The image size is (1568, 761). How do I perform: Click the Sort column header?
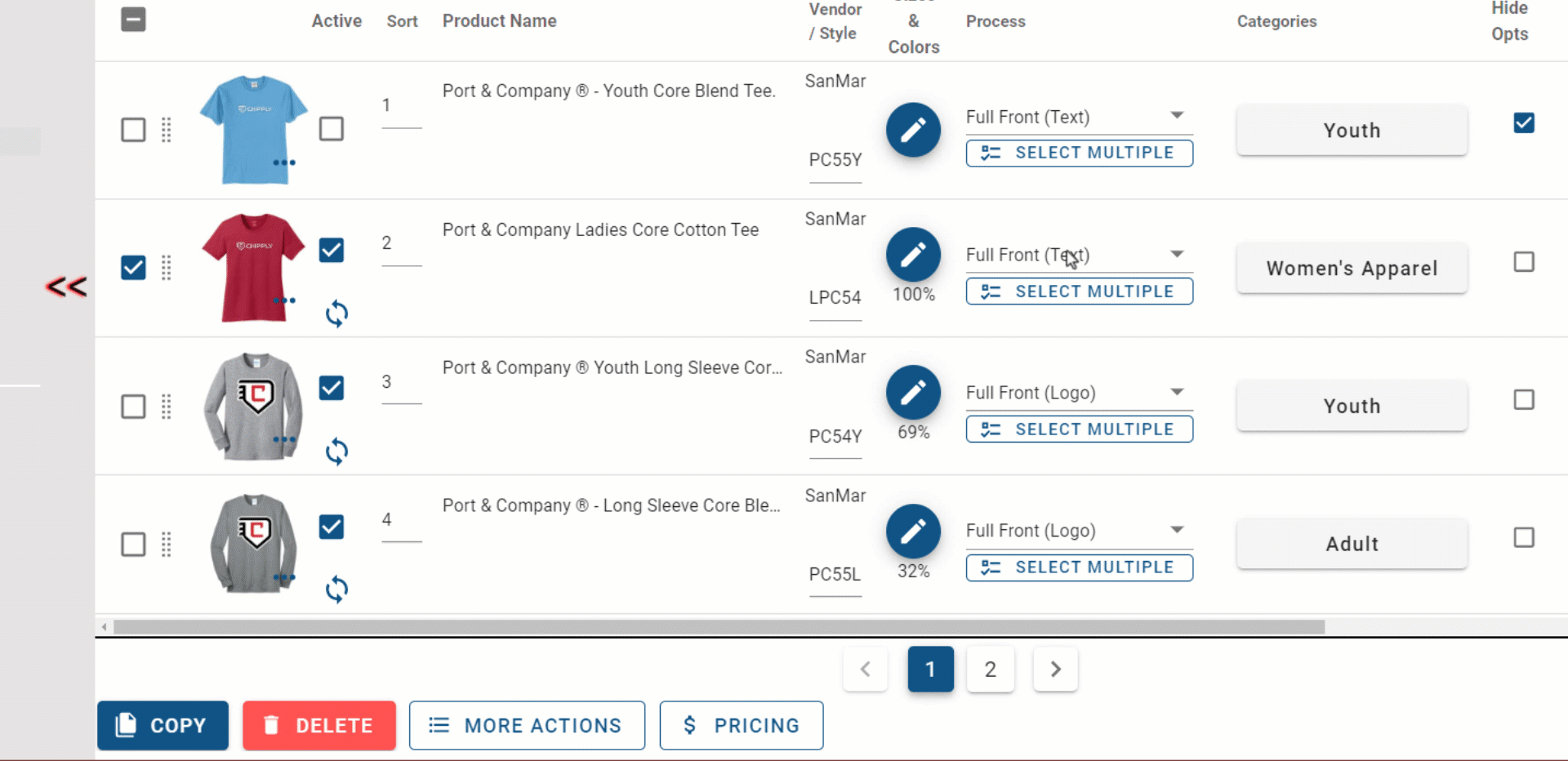(x=402, y=21)
